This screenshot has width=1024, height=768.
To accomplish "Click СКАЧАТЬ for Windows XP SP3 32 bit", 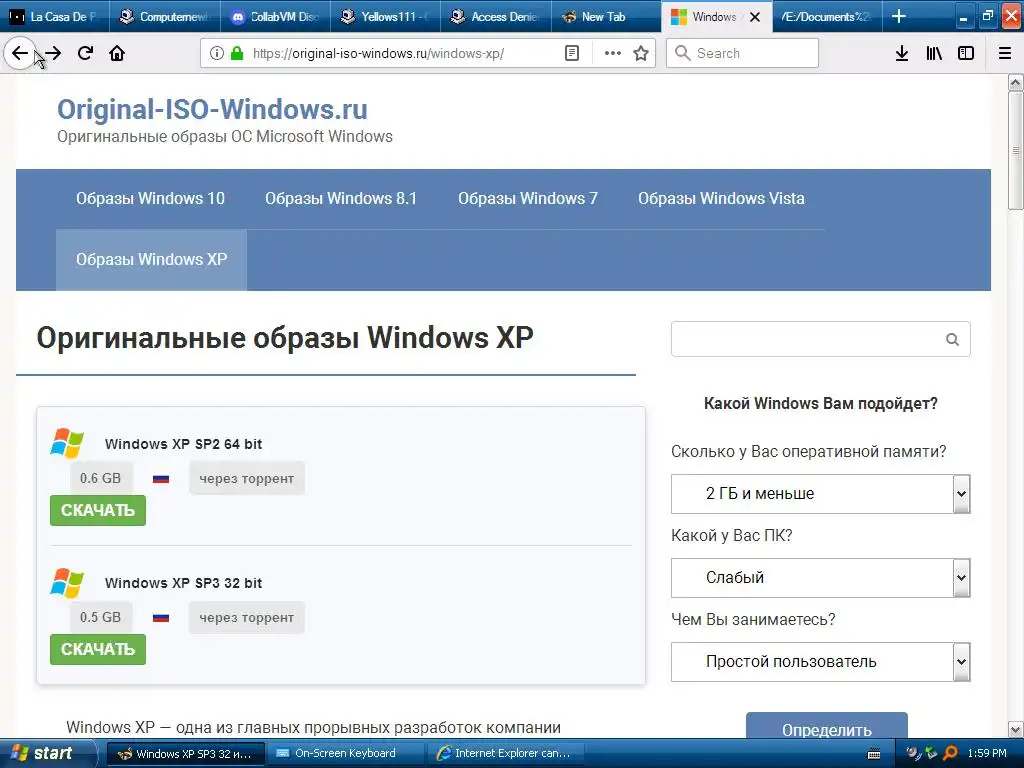I will [x=98, y=649].
